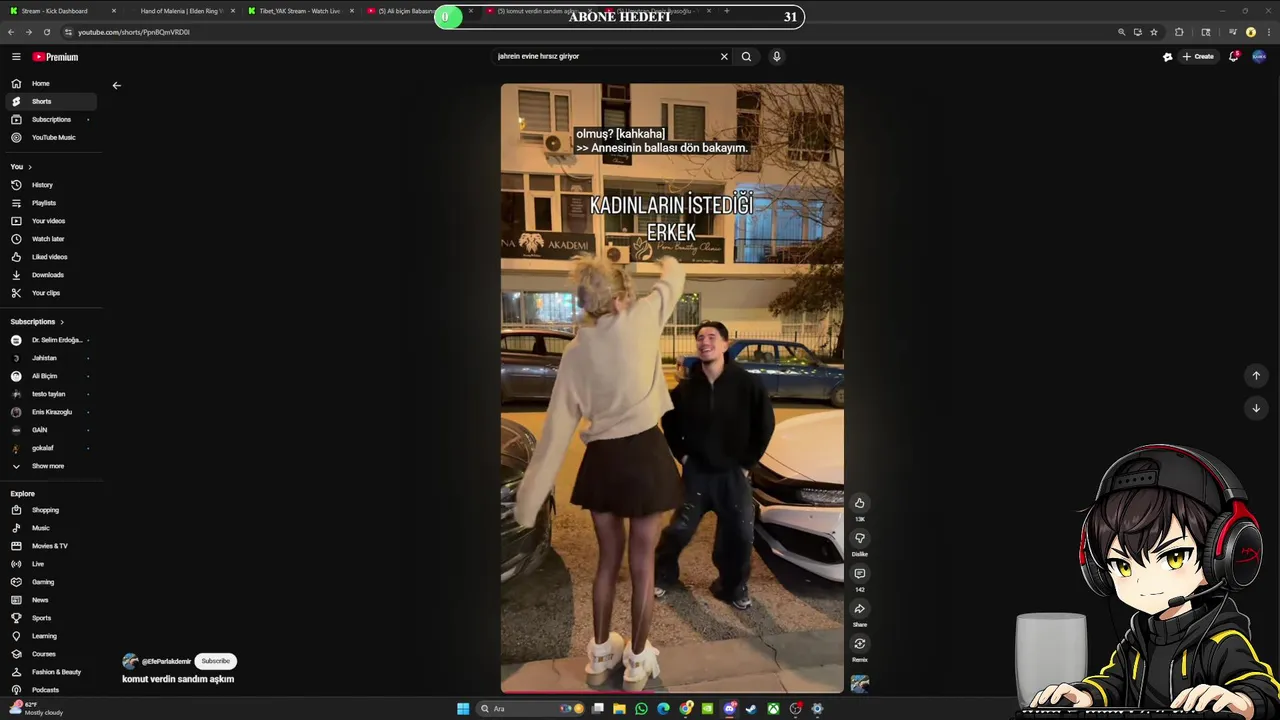Open Your clips
The image size is (1280, 720).
point(50,293)
